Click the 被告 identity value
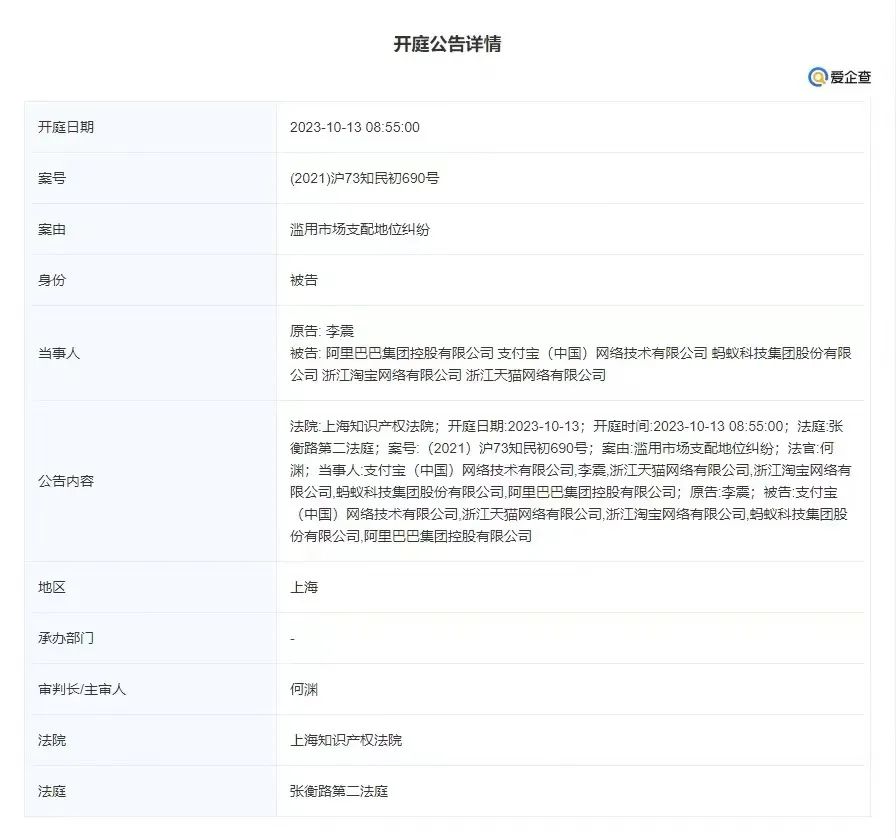Viewport: 896px width, 838px height. [x=303, y=280]
